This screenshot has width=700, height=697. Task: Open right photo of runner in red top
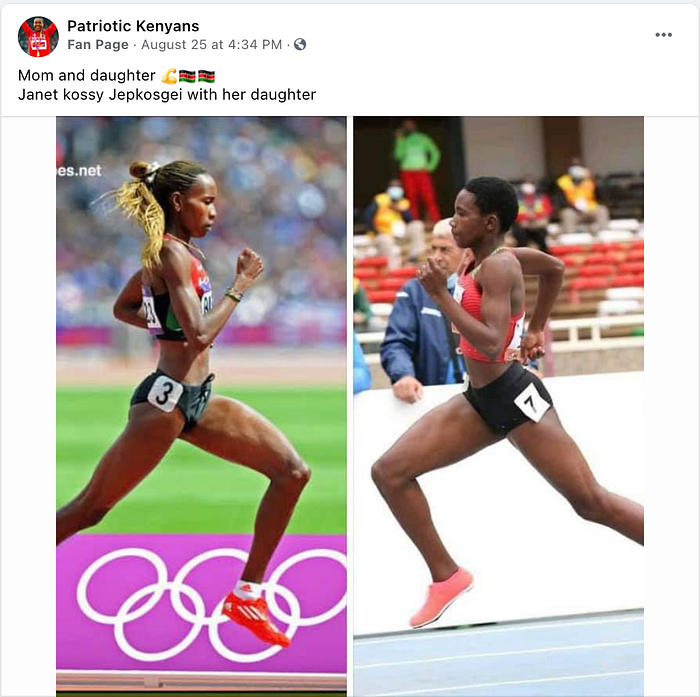click(499, 406)
